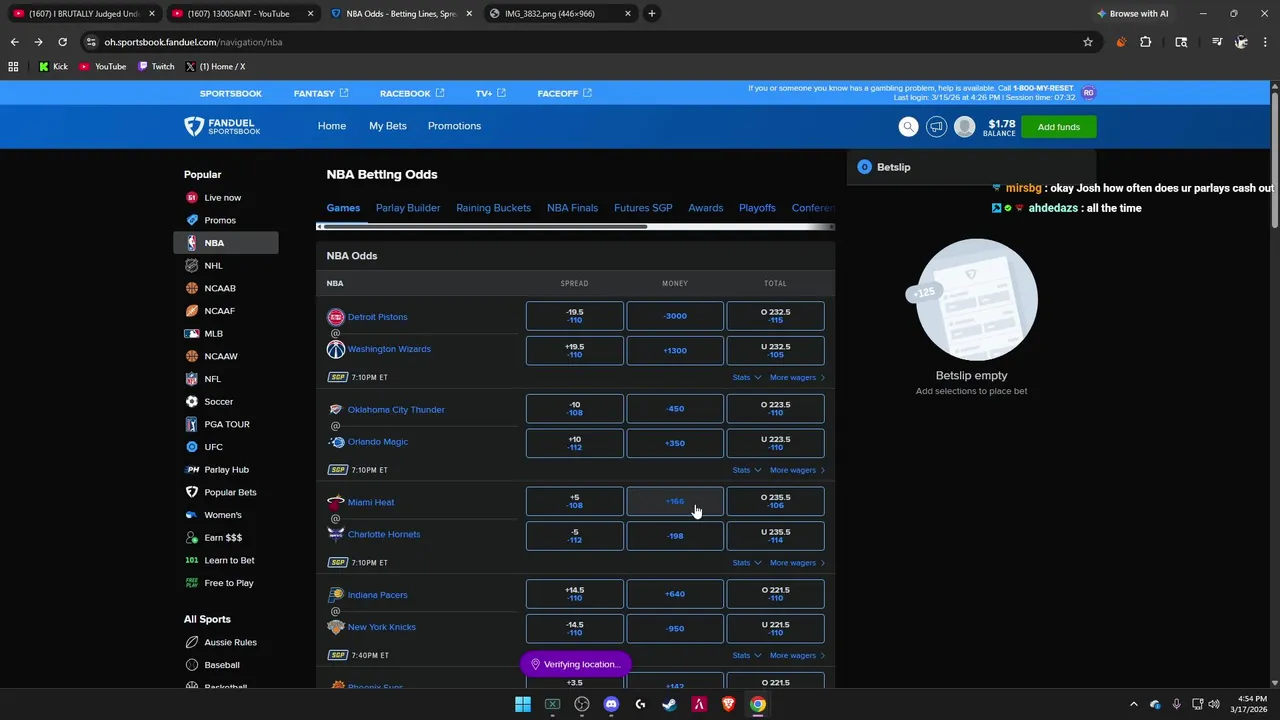Screen dimensions: 1280x720
Task: Switch to the Parlay Builder tab
Action: (408, 208)
